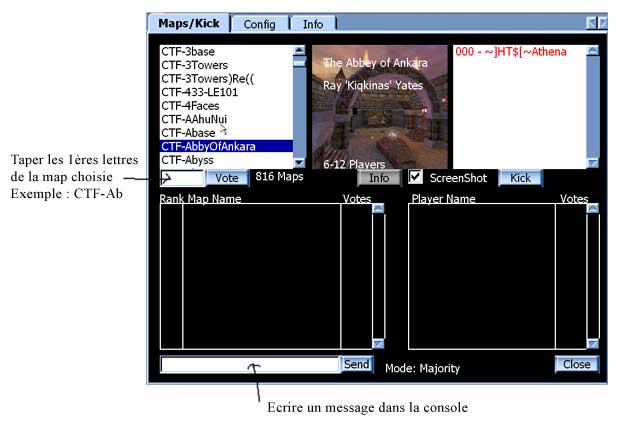Focus the chat message input field

click(x=250, y=364)
